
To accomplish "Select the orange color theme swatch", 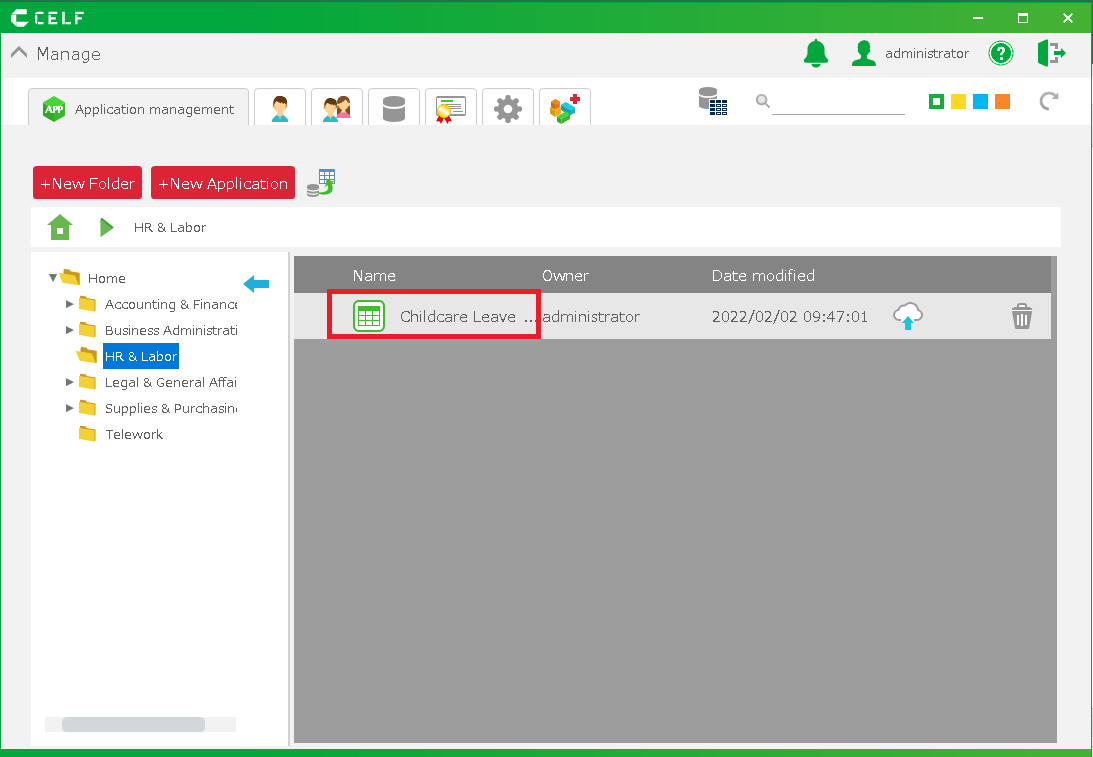I will (1002, 102).
